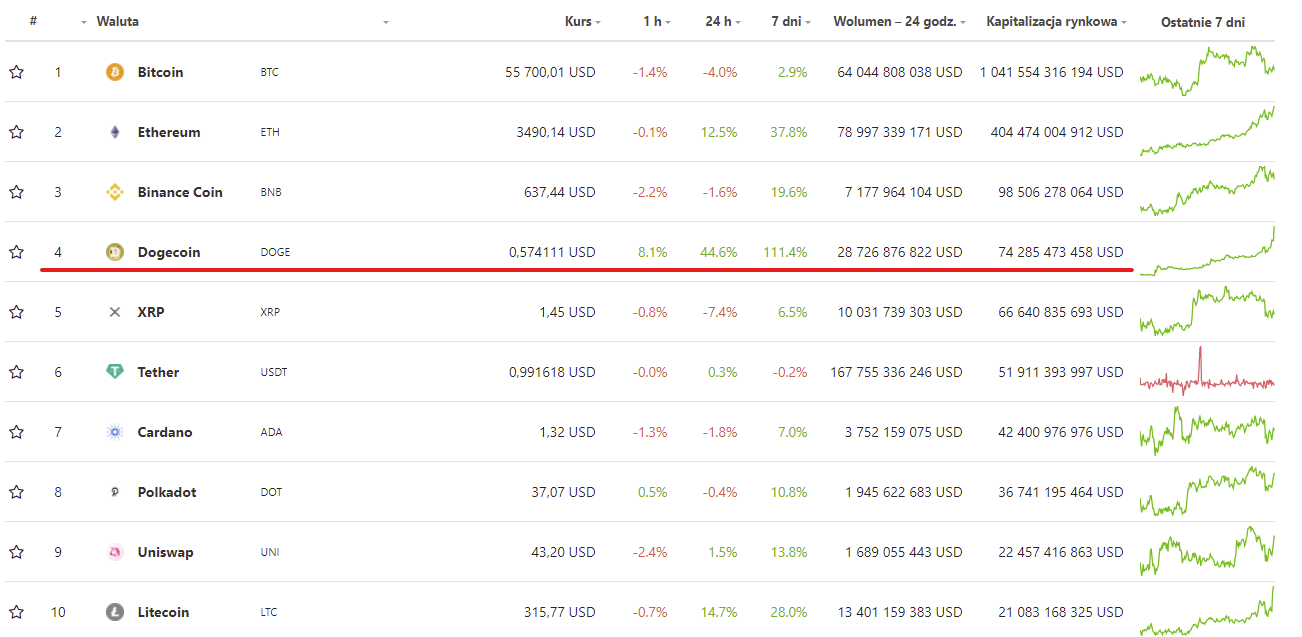Click the USDT ticker symbol
The image size is (1302, 637).
[274, 372]
